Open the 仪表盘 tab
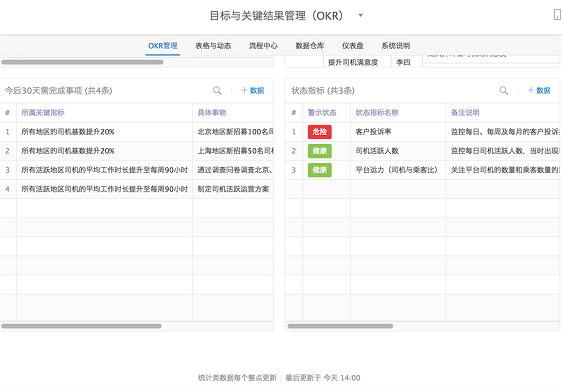Viewport: 562px width, 390px height. [353, 46]
